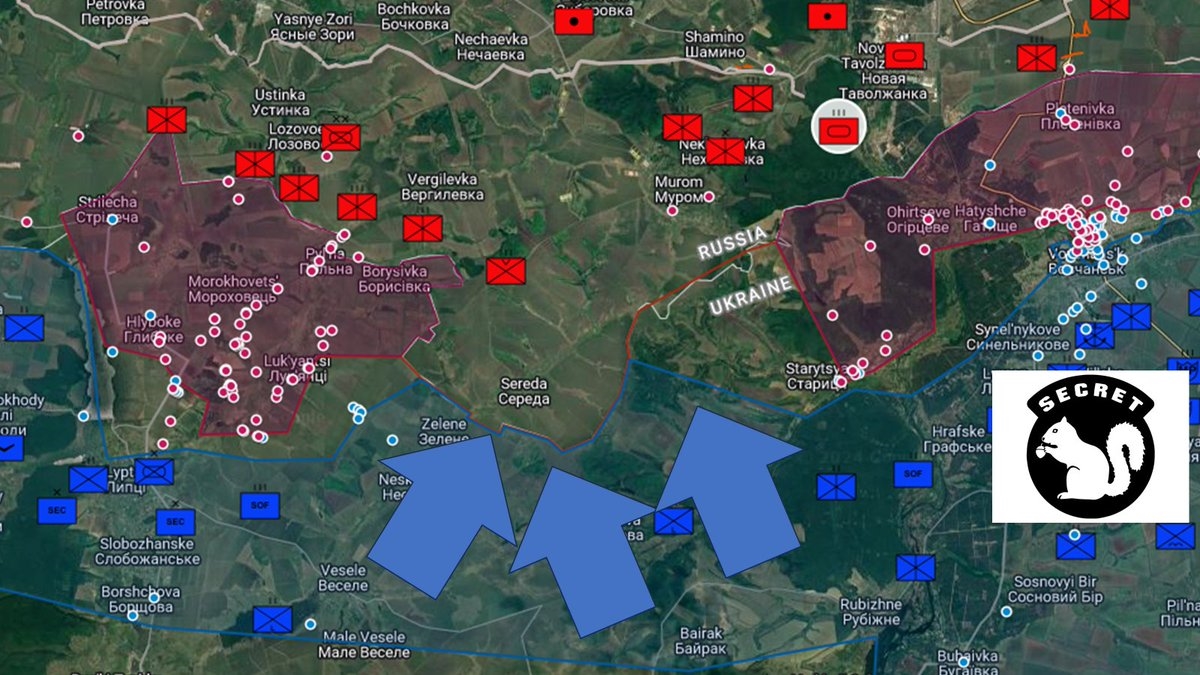The image size is (1200, 675).
Task: Select the Strilecha label
Action: tap(107, 210)
